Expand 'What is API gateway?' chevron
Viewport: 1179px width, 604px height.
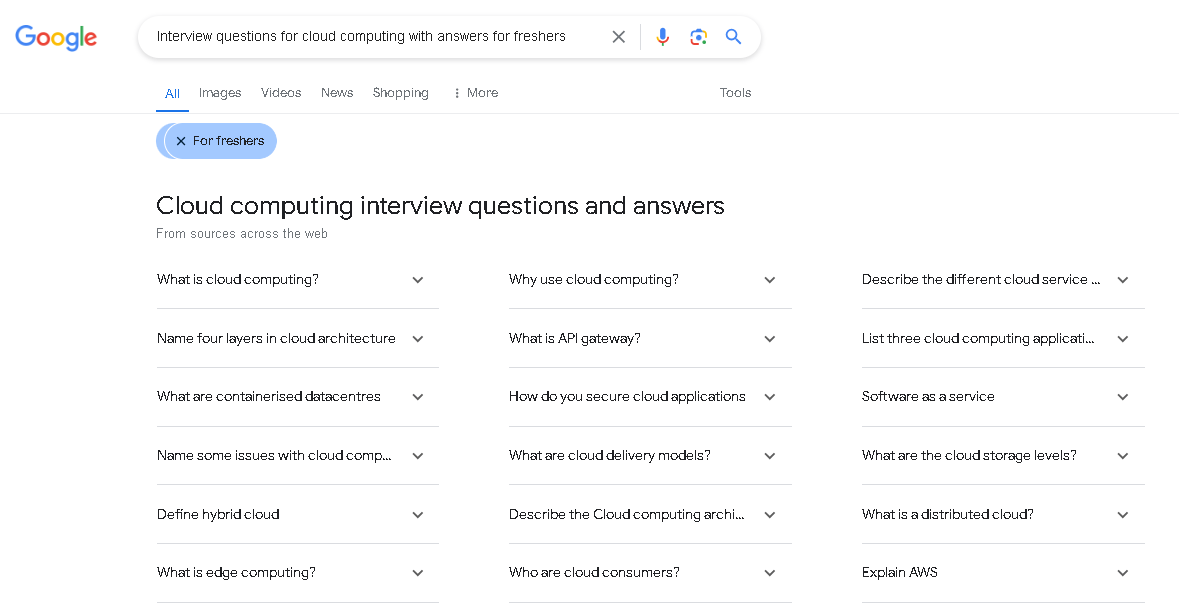pos(769,338)
